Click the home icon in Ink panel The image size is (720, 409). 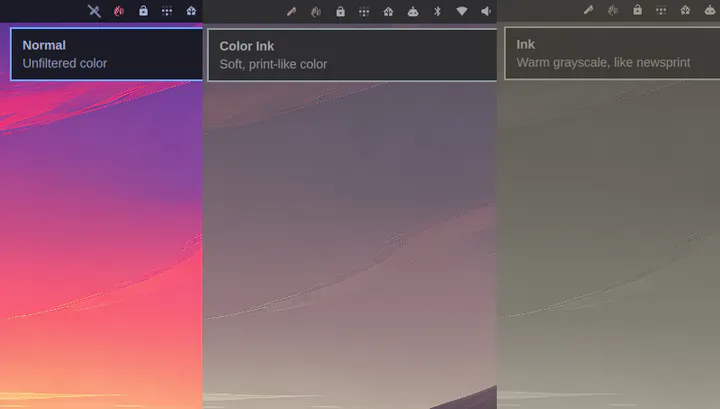(686, 10)
